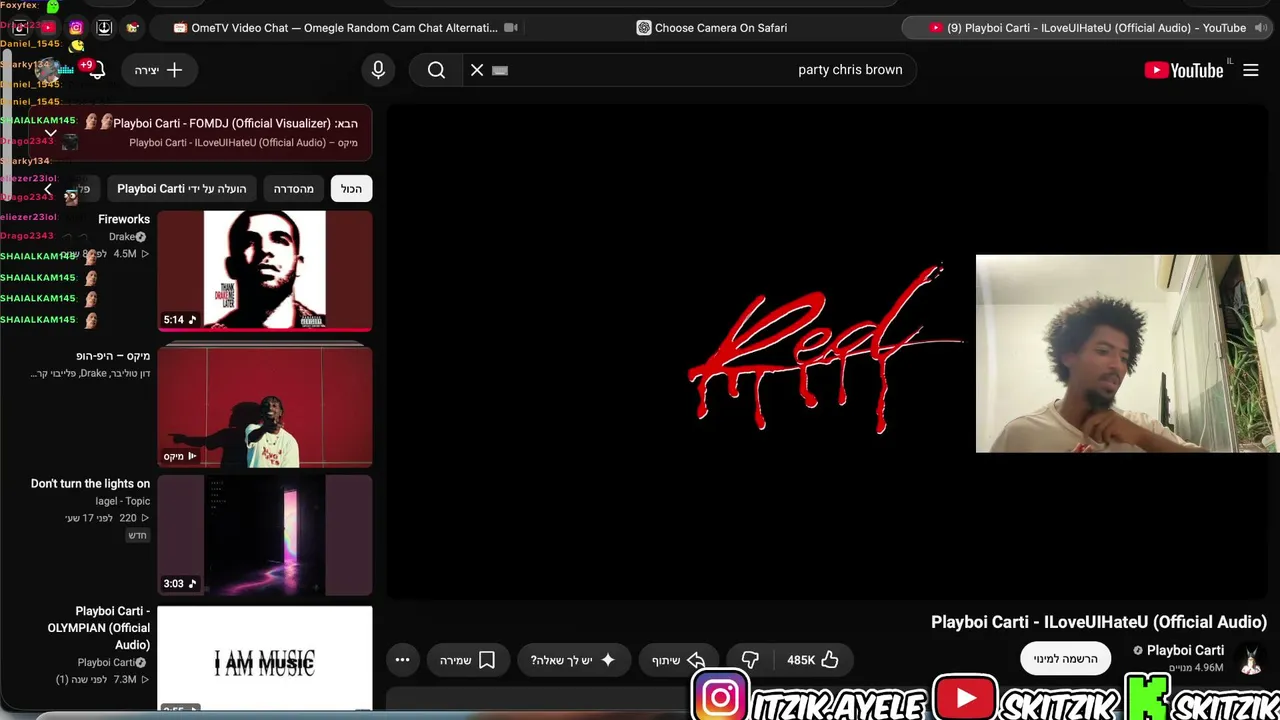This screenshot has width=1280, height=720.
Task: Open the on-screen keyboard icon in search
Action: click(x=501, y=70)
